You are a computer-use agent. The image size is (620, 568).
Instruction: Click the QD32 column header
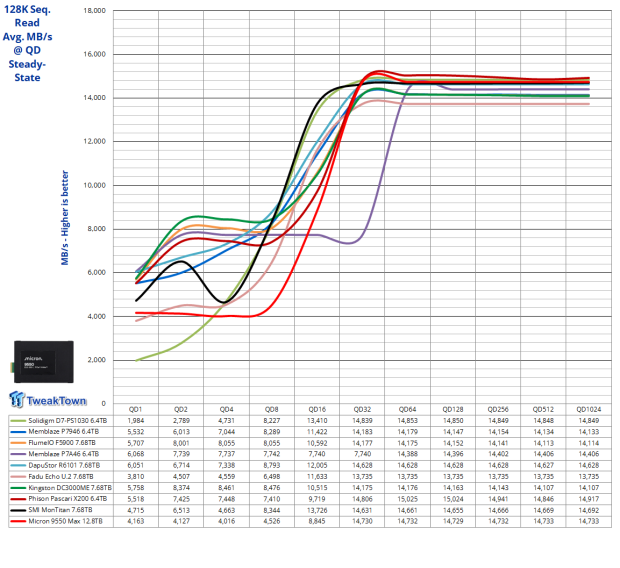pos(363,410)
